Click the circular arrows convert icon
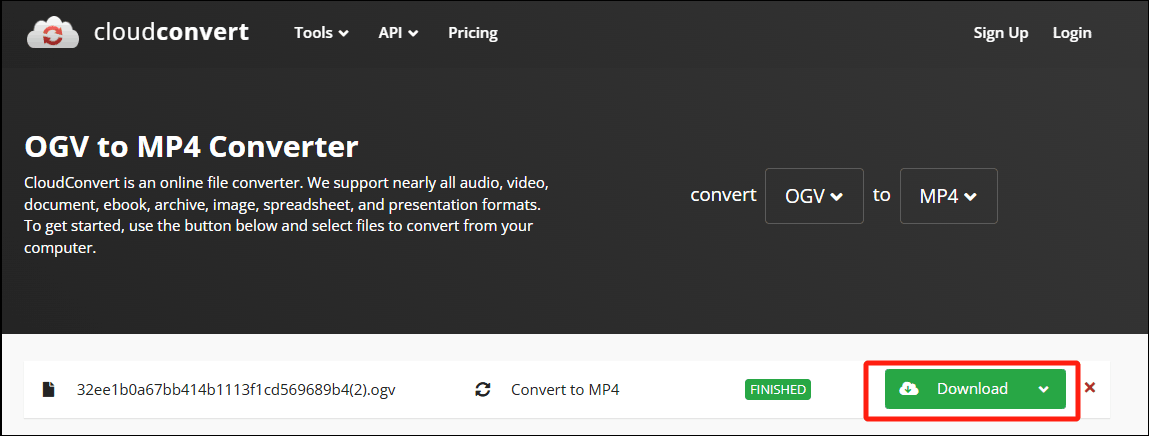Image resolution: width=1149 pixels, height=436 pixels. (x=483, y=389)
